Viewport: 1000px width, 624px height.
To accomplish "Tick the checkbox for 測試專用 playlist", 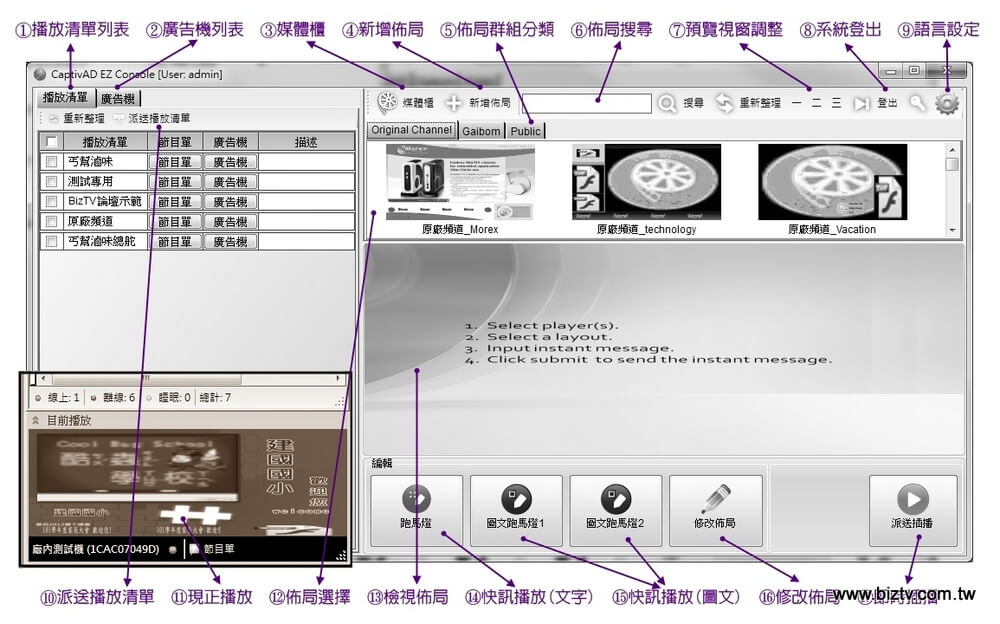I will (x=52, y=181).
